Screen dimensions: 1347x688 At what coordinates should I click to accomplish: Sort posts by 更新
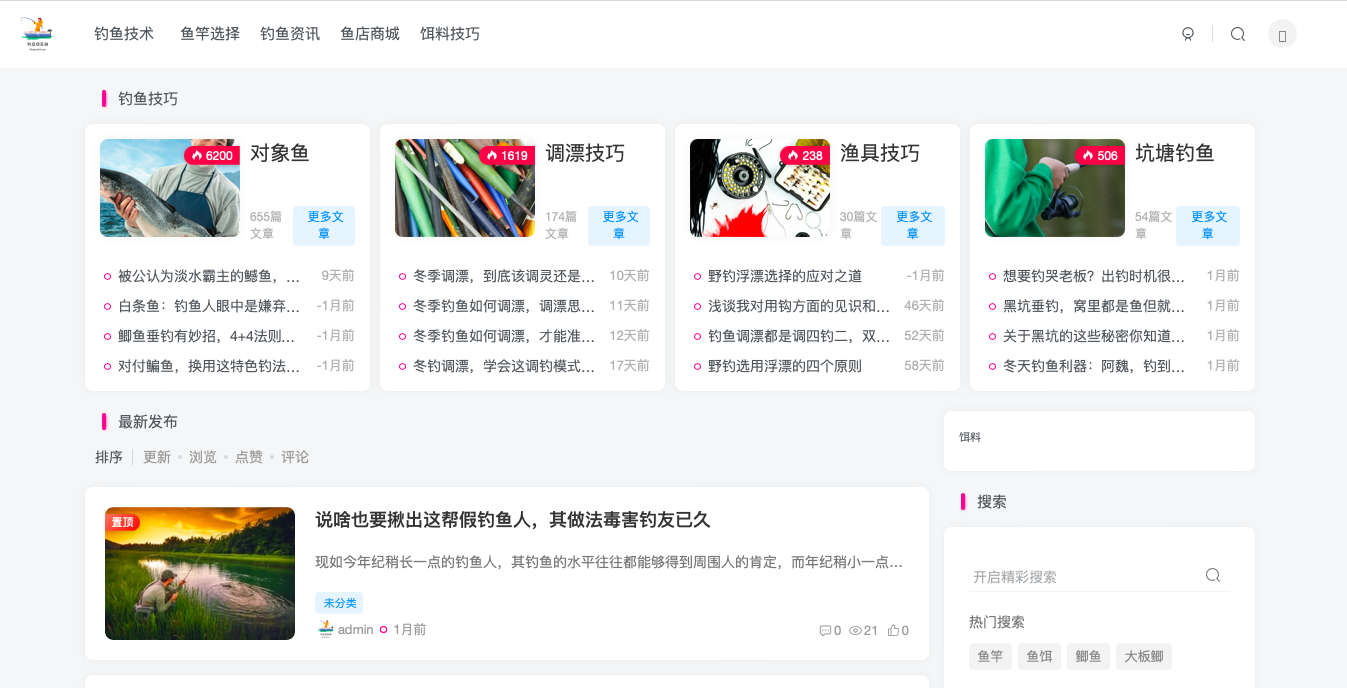pos(157,457)
